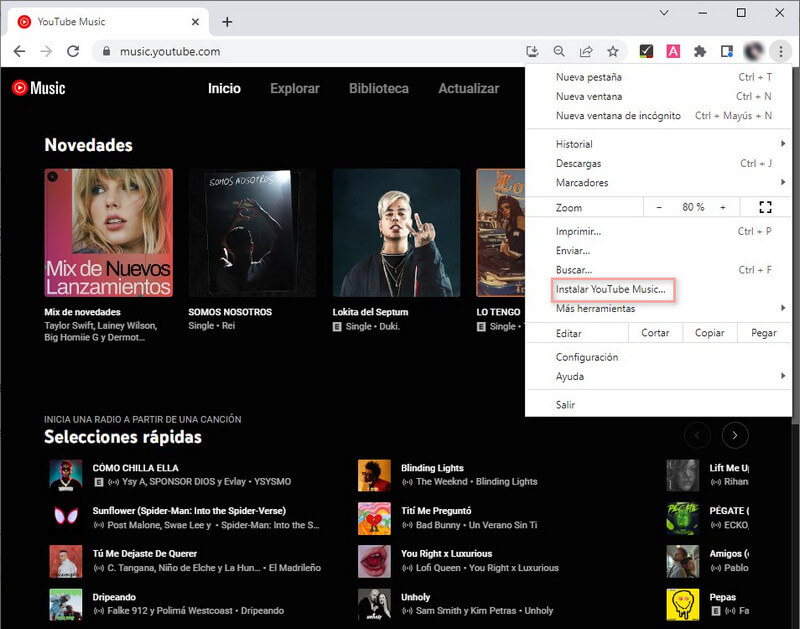The height and width of the screenshot is (629, 800).
Task: Open SOMOS NOSOTROS album cover
Action: pyautogui.click(x=252, y=233)
